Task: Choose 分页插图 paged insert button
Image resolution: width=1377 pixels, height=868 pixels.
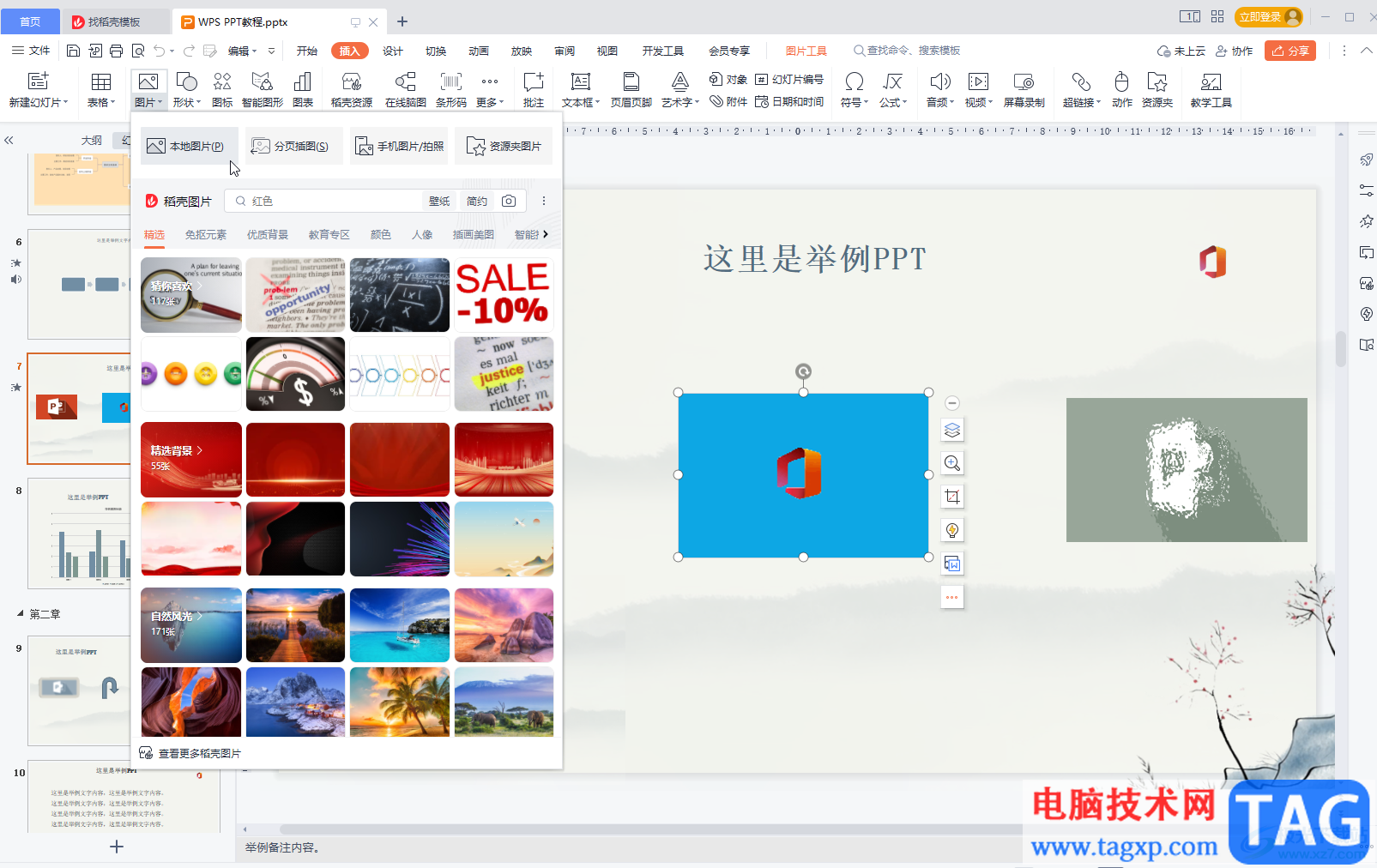Action: [x=294, y=147]
